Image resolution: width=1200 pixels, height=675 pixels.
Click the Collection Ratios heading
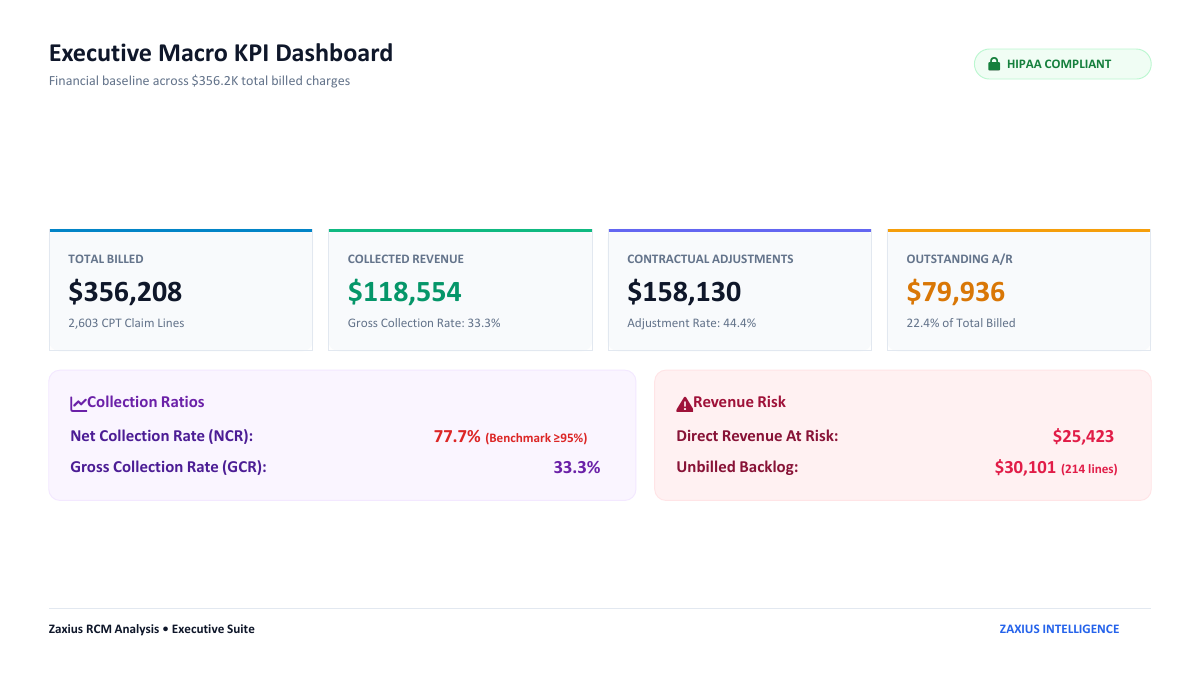[146, 402]
